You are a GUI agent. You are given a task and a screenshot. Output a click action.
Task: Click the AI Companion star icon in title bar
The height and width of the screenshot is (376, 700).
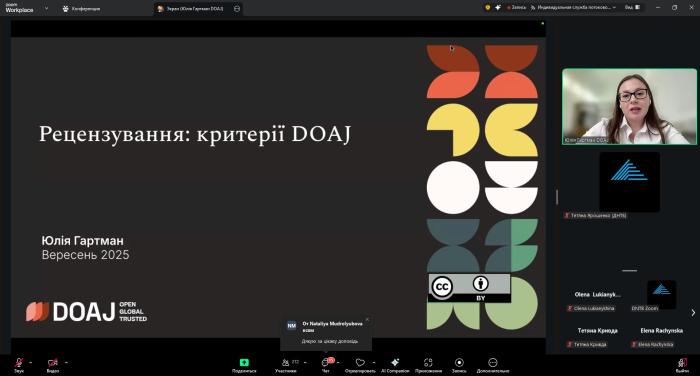497,7
